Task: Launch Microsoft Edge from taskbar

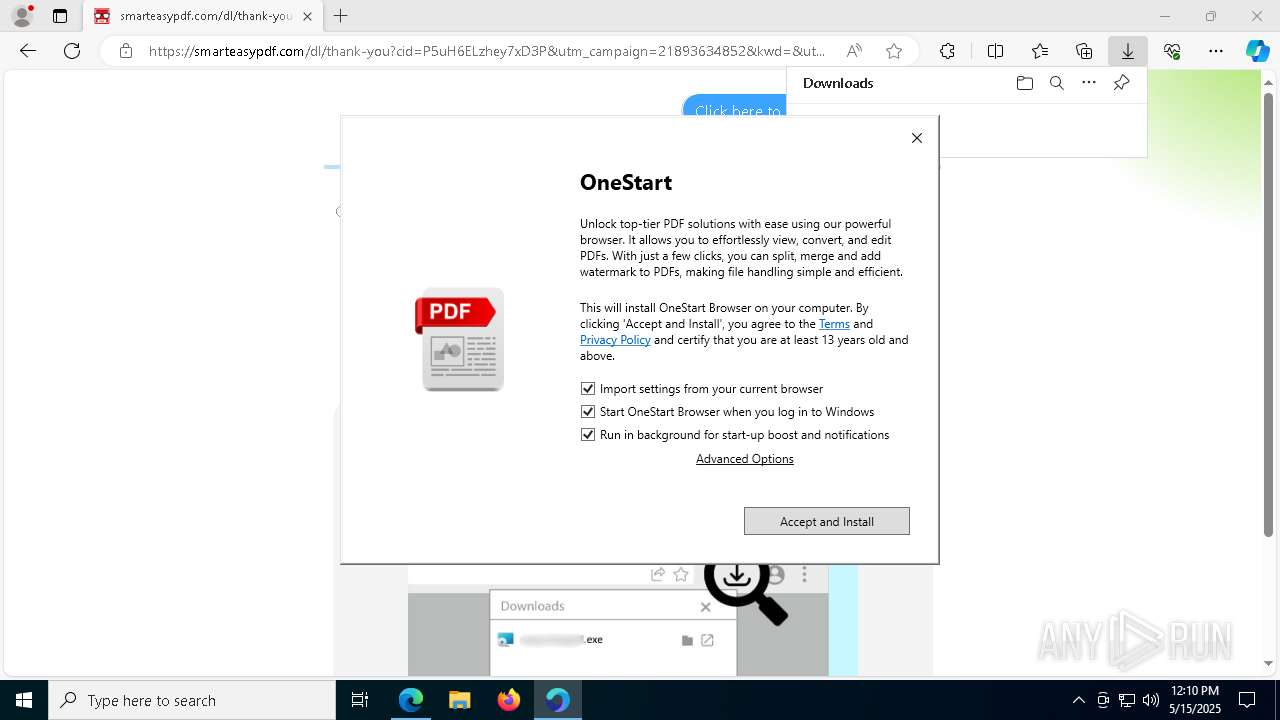Action: (x=411, y=700)
